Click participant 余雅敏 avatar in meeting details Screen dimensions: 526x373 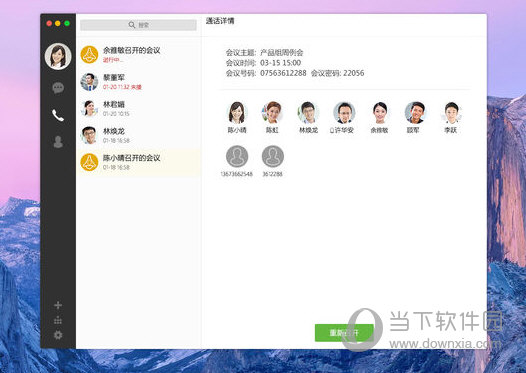click(x=380, y=113)
